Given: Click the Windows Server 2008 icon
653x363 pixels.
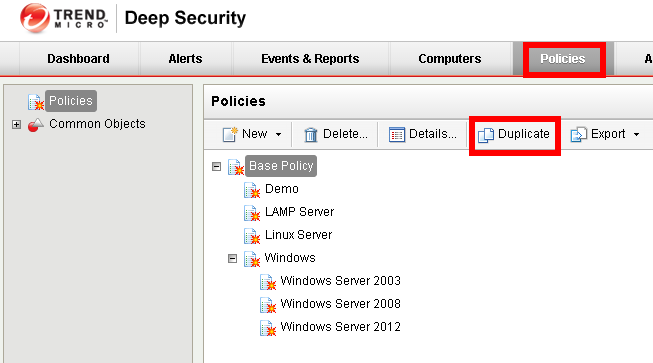Looking at the screenshot, I should point(268,305).
